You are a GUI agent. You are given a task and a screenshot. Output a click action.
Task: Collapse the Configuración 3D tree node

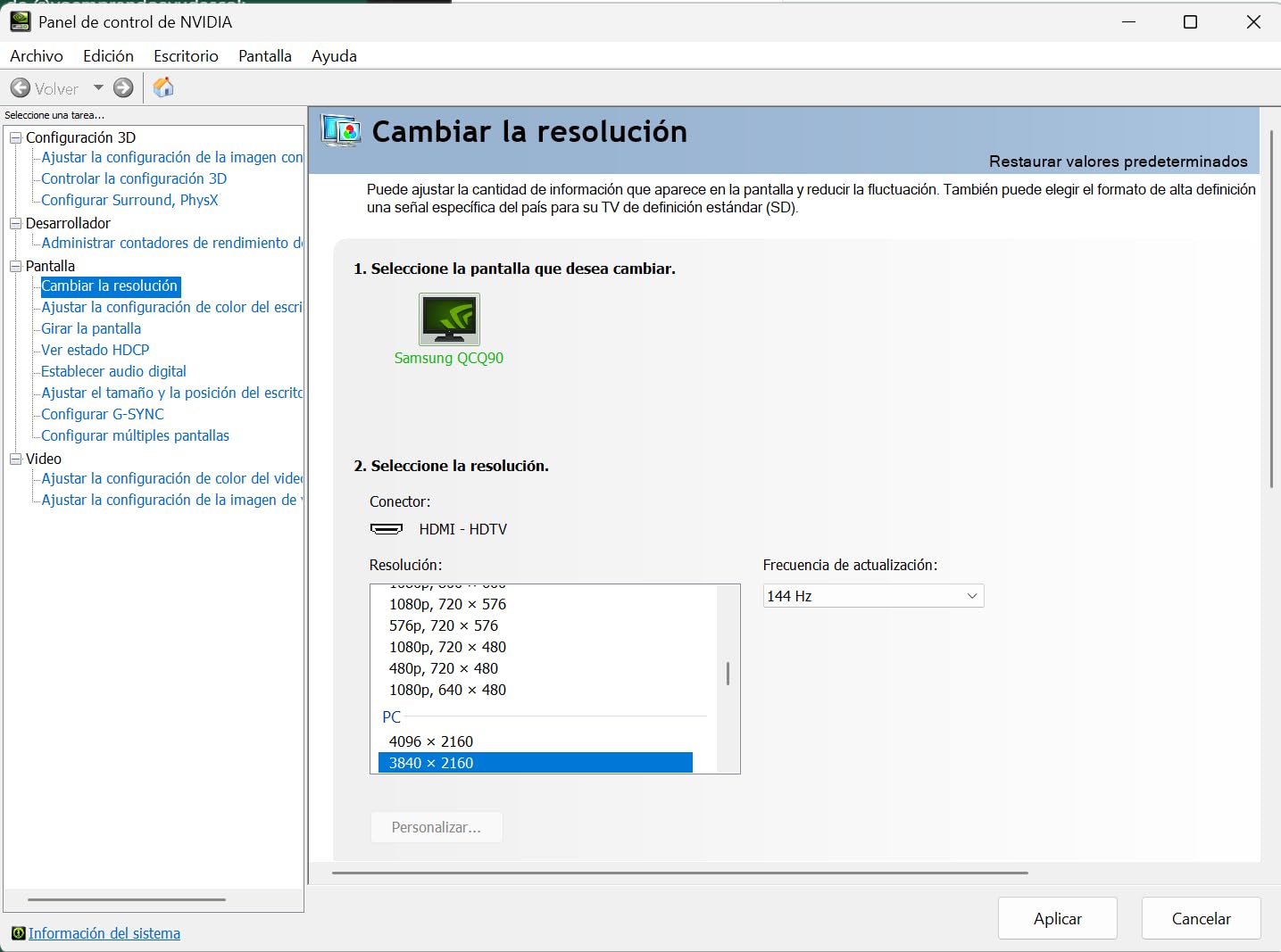pyautogui.click(x=15, y=137)
